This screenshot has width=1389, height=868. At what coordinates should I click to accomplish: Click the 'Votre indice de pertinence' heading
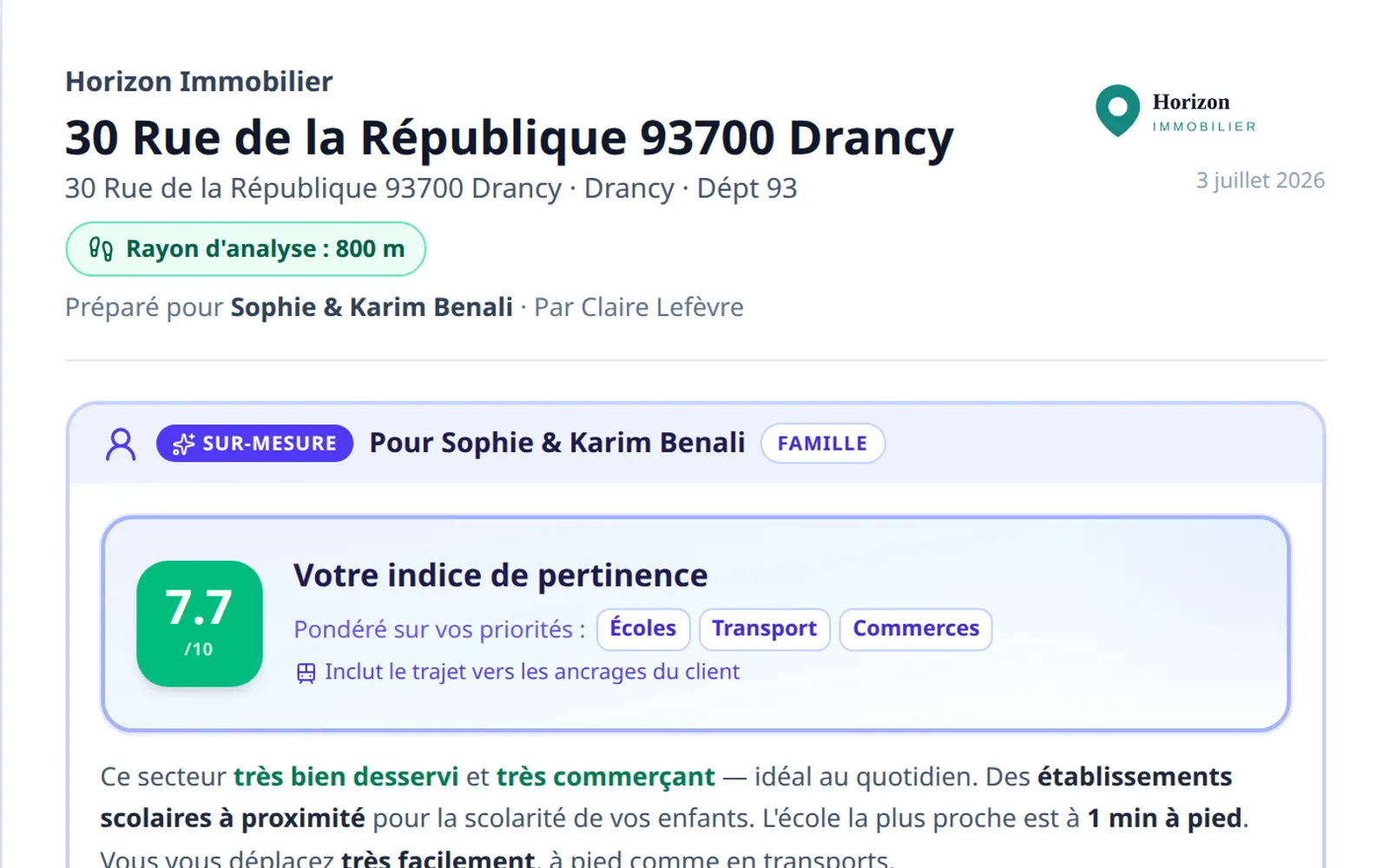pyautogui.click(x=500, y=575)
